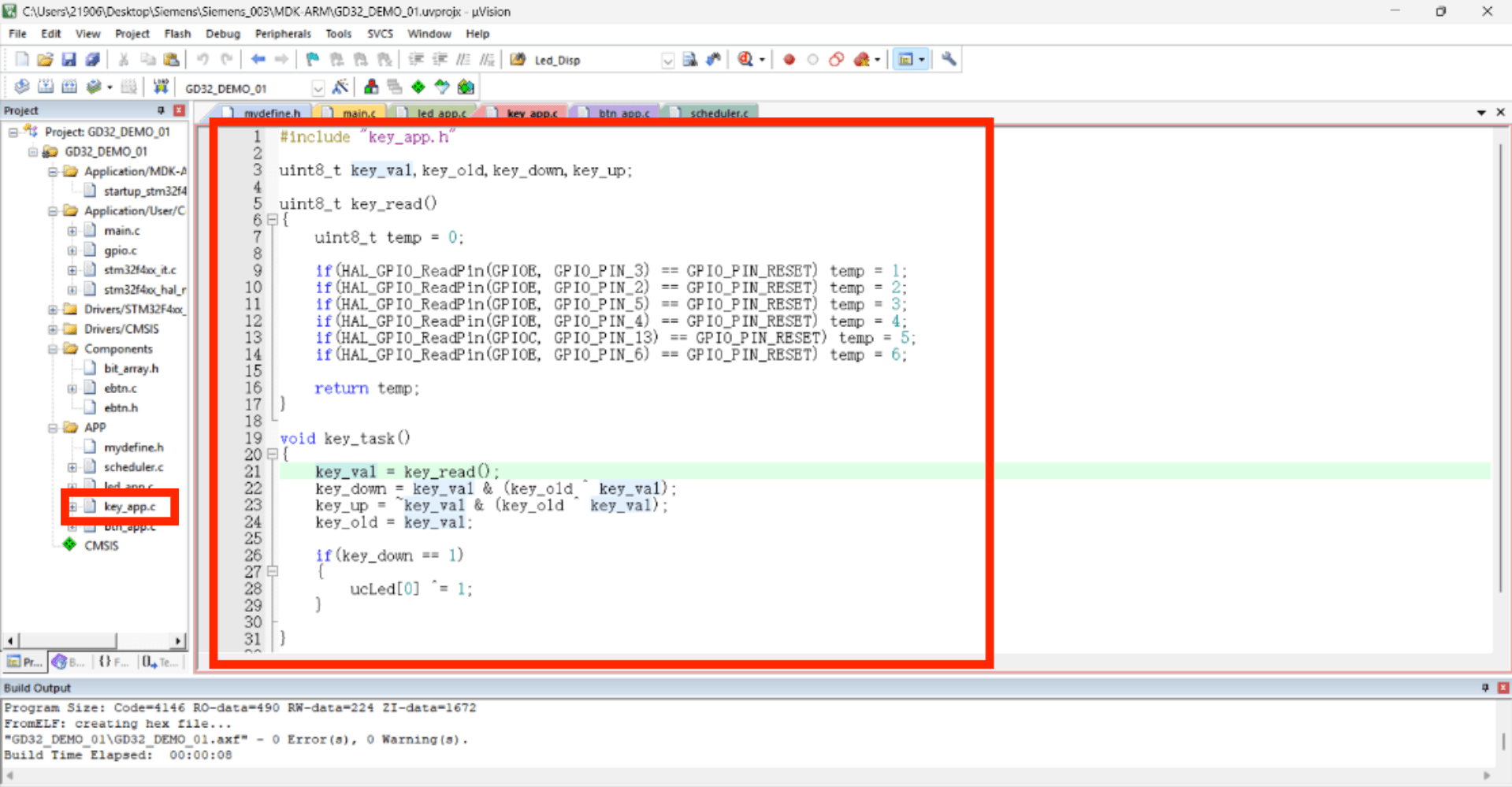Collapse the key_task function fold marker
Screen dimensions: 1512x787
tap(273, 455)
